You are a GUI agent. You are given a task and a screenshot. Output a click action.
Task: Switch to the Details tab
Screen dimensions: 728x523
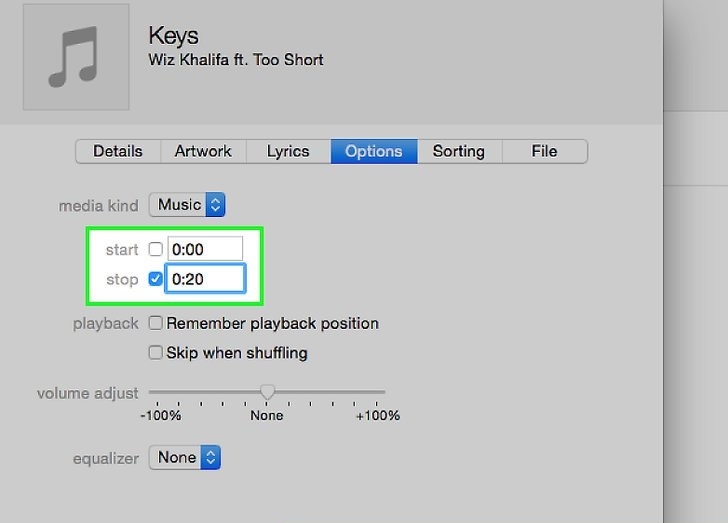(x=118, y=151)
